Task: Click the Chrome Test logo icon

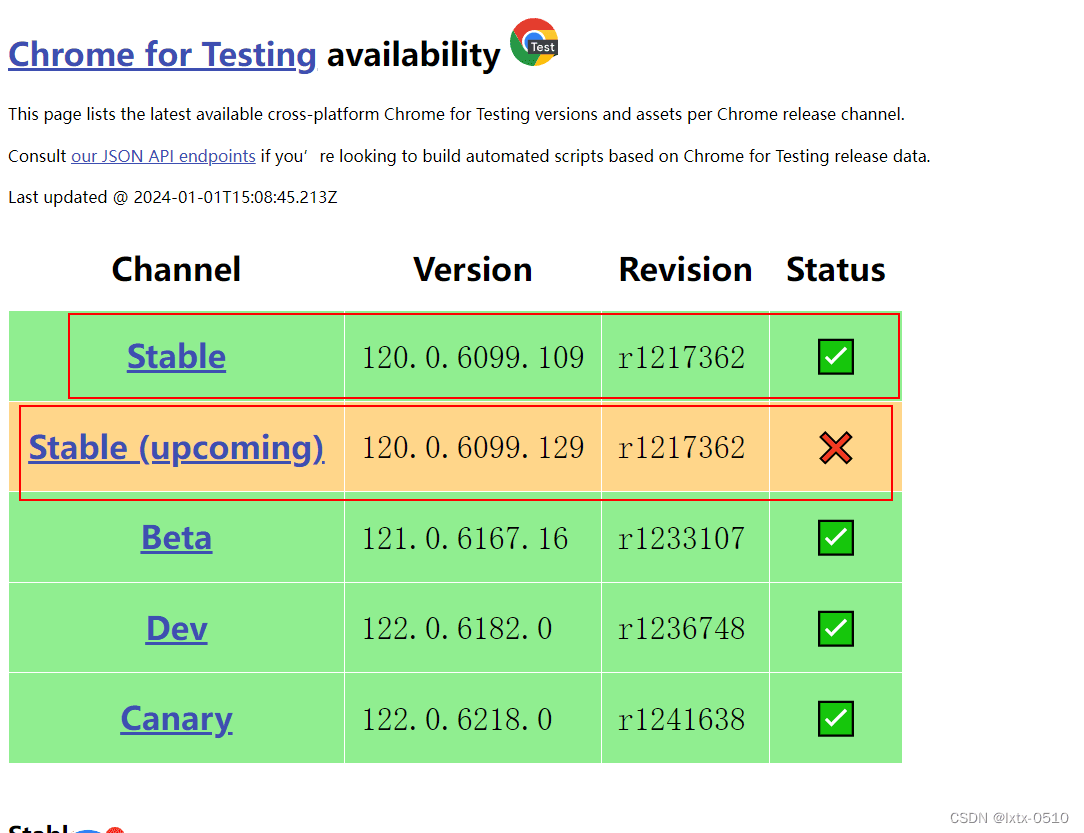Action: tap(534, 42)
